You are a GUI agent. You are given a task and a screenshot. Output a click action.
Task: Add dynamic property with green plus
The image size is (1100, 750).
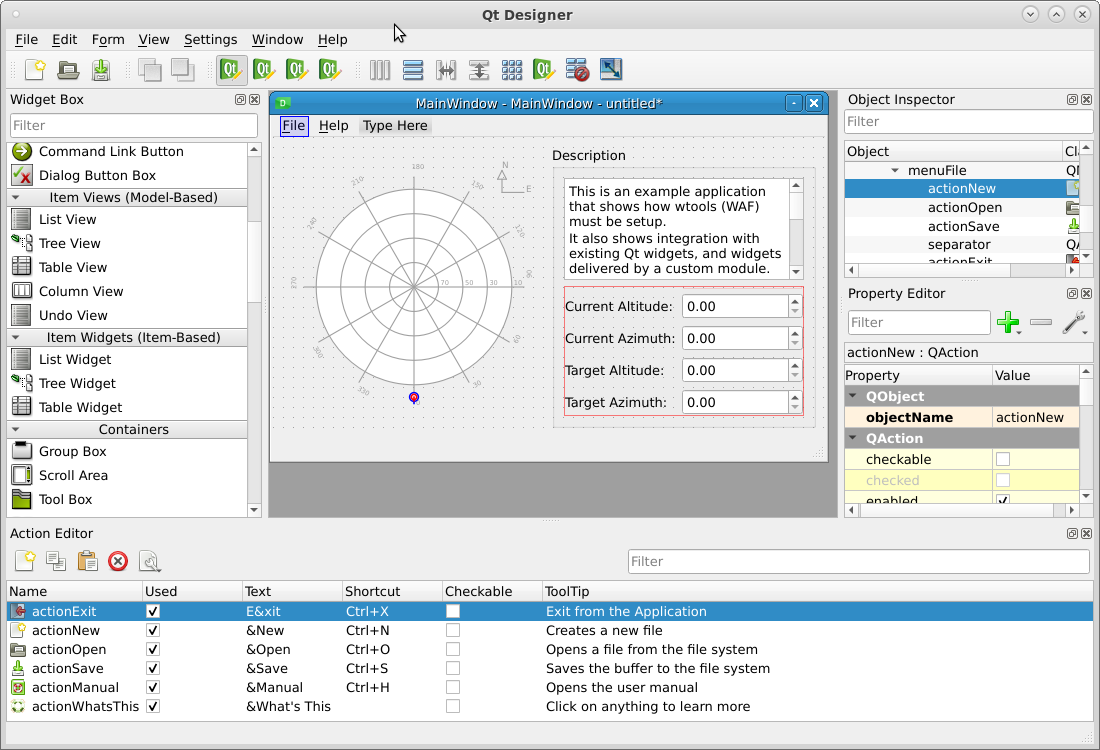coord(1009,322)
